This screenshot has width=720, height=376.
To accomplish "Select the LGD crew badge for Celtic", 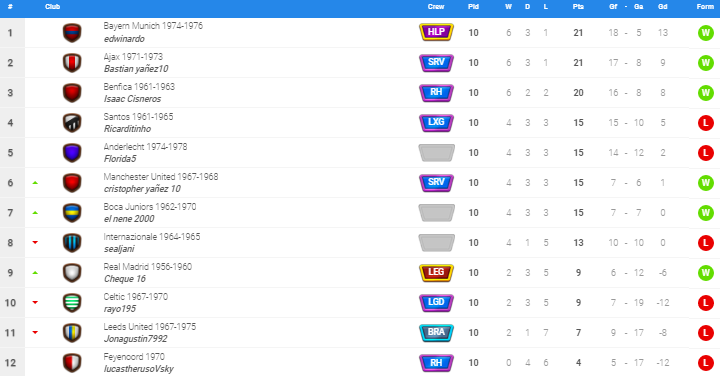I will pyautogui.click(x=436, y=303).
